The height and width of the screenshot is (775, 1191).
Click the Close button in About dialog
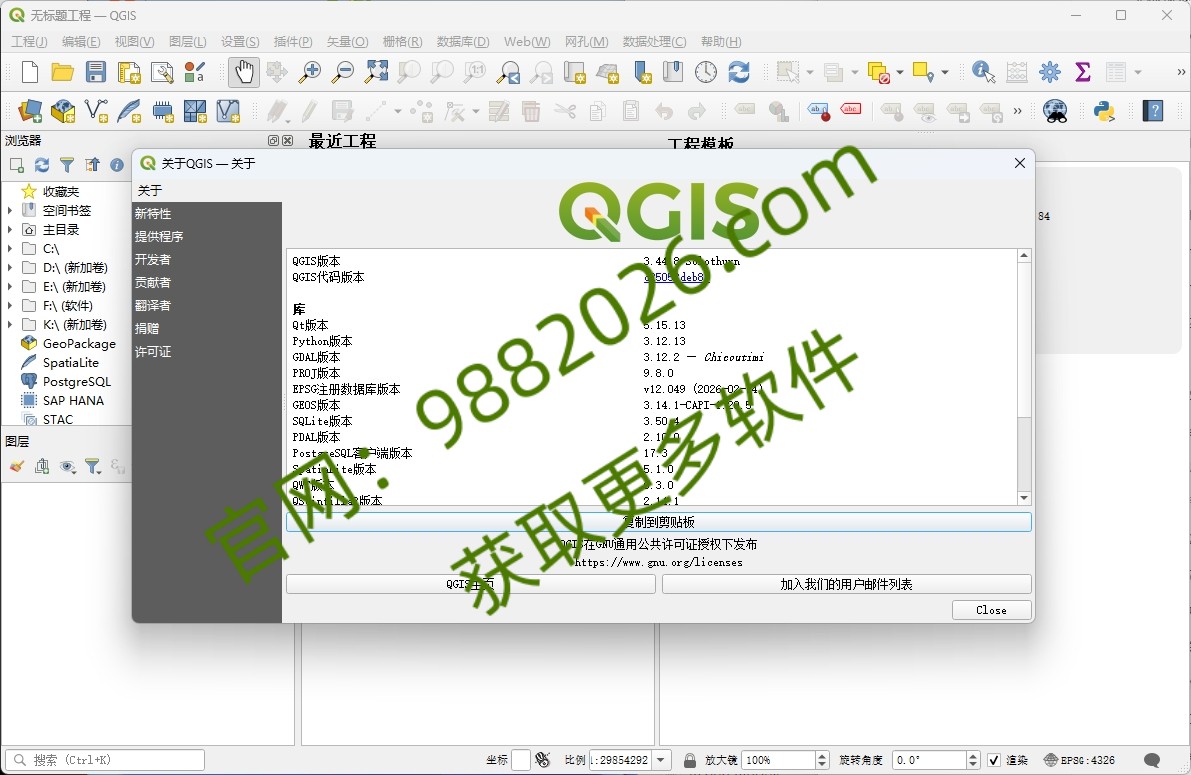point(991,610)
